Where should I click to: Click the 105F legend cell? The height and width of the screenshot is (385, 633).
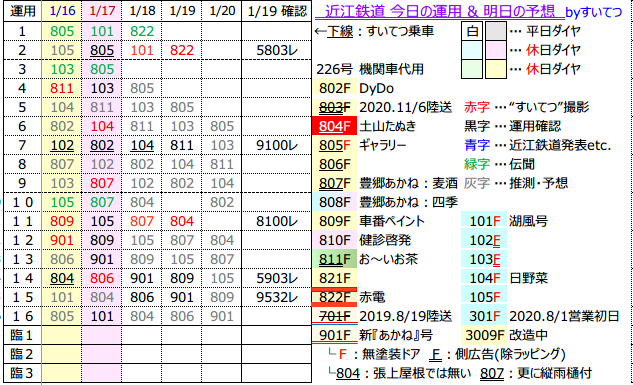click(x=484, y=297)
